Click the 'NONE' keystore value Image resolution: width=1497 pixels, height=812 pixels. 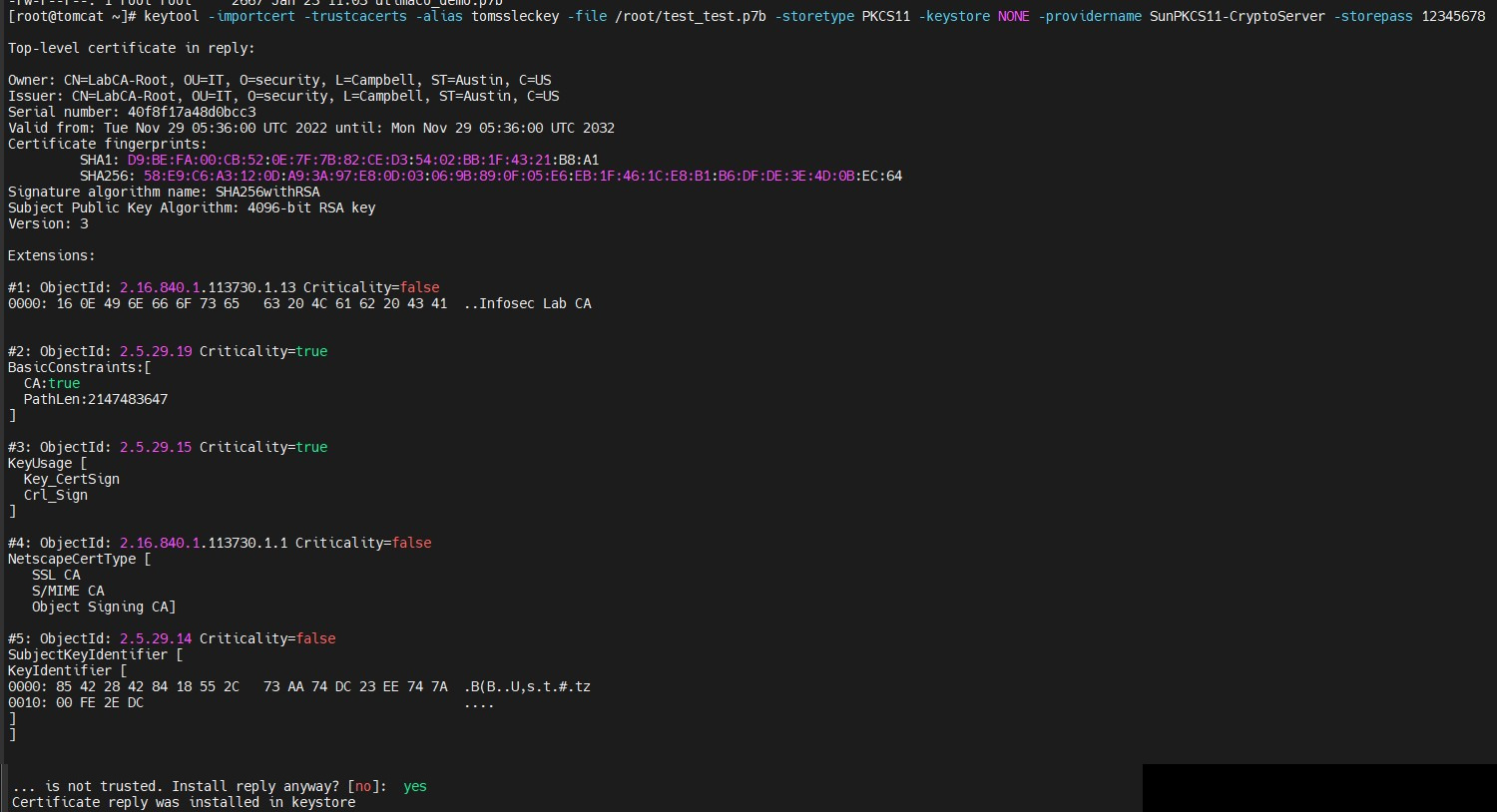click(x=1014, y=16)
